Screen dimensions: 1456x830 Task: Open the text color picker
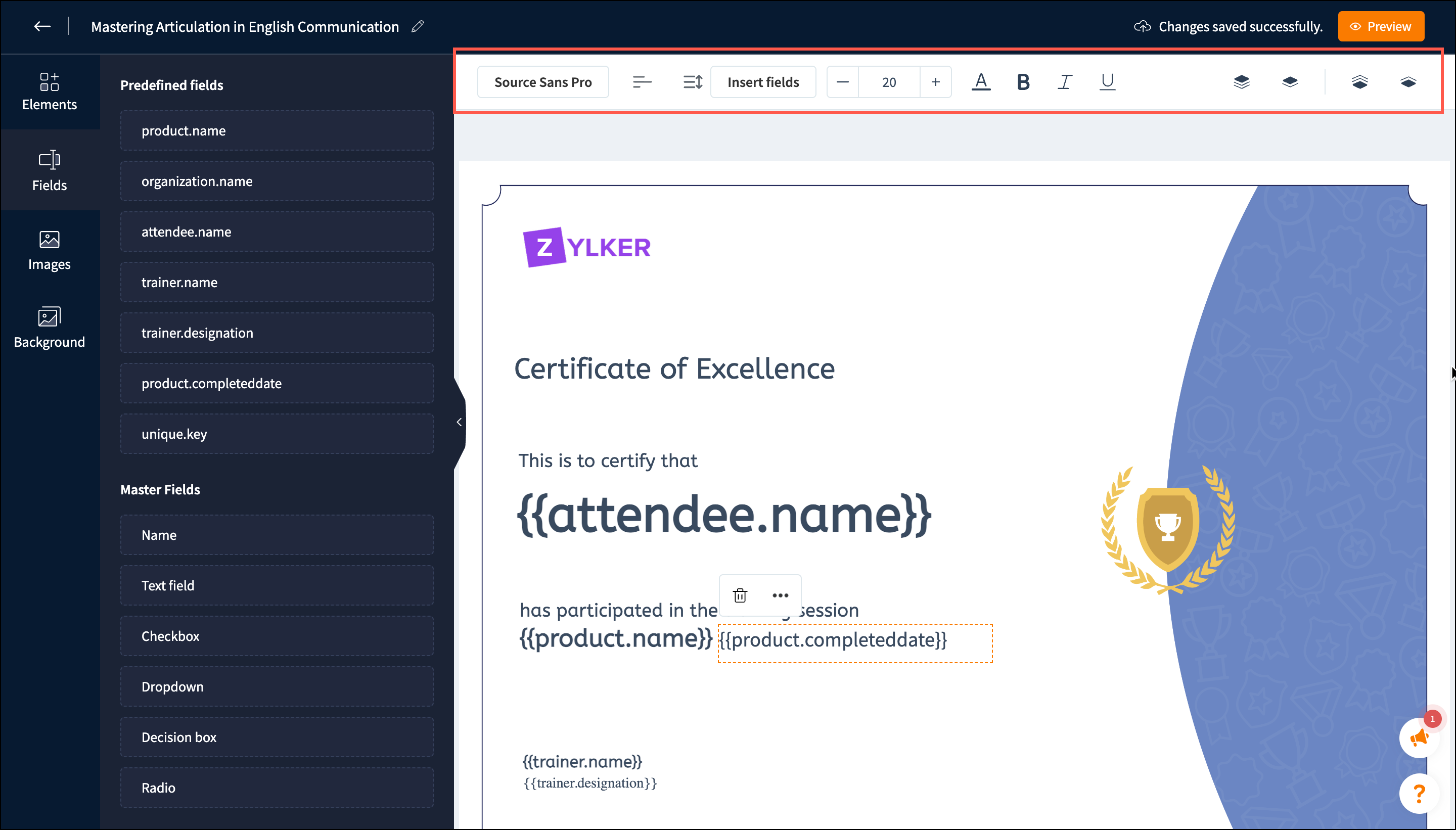[981, 82]
